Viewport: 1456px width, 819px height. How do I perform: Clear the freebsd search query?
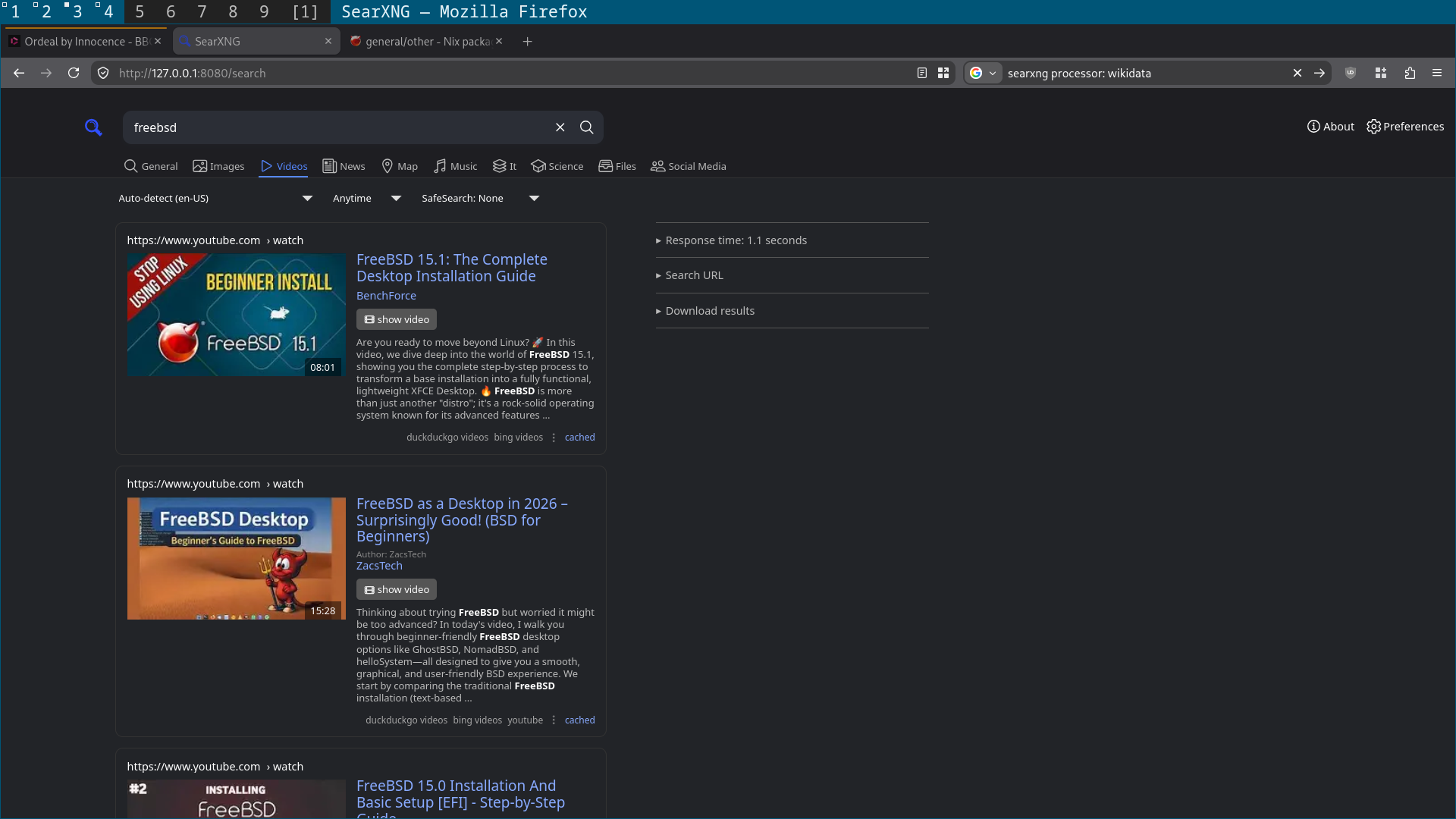pyautogui.click(x=560, y=127)
